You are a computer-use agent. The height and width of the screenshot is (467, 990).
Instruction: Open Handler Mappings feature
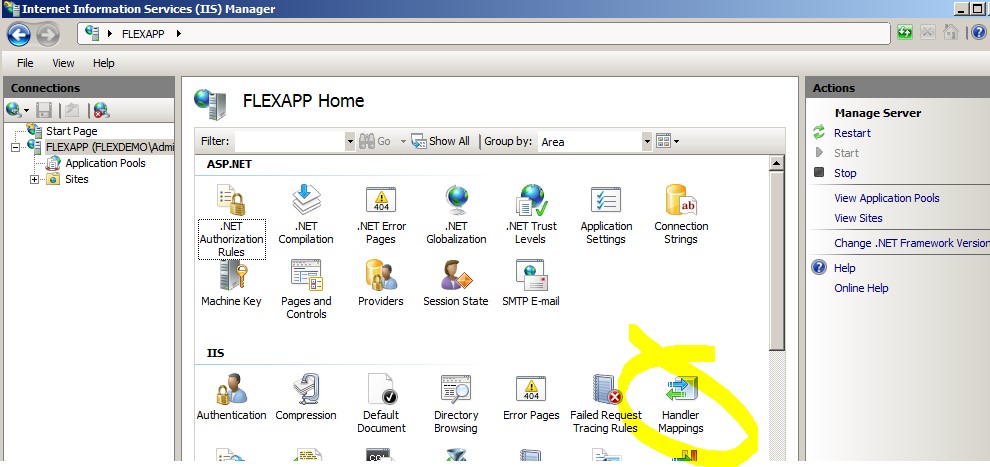click(x=681, y=404)
